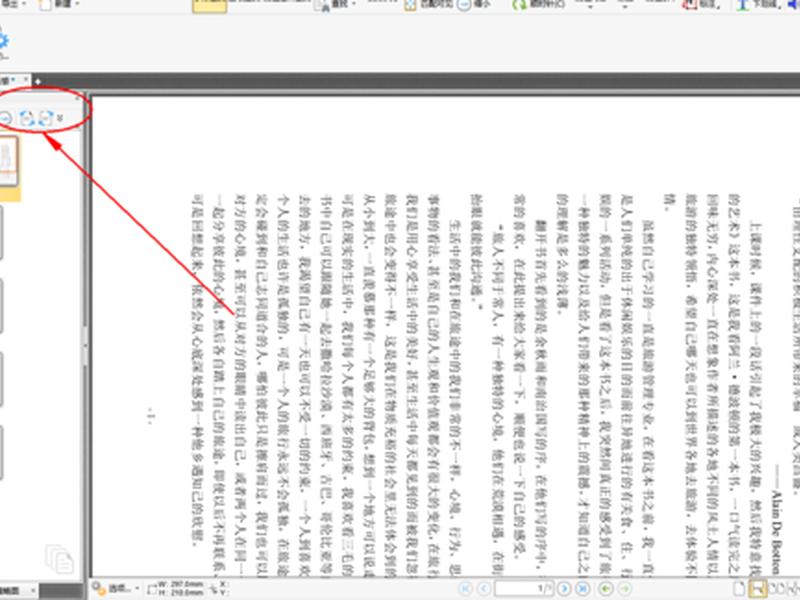
Task: Open a new tab with plus icon
Action: point(38,81)
